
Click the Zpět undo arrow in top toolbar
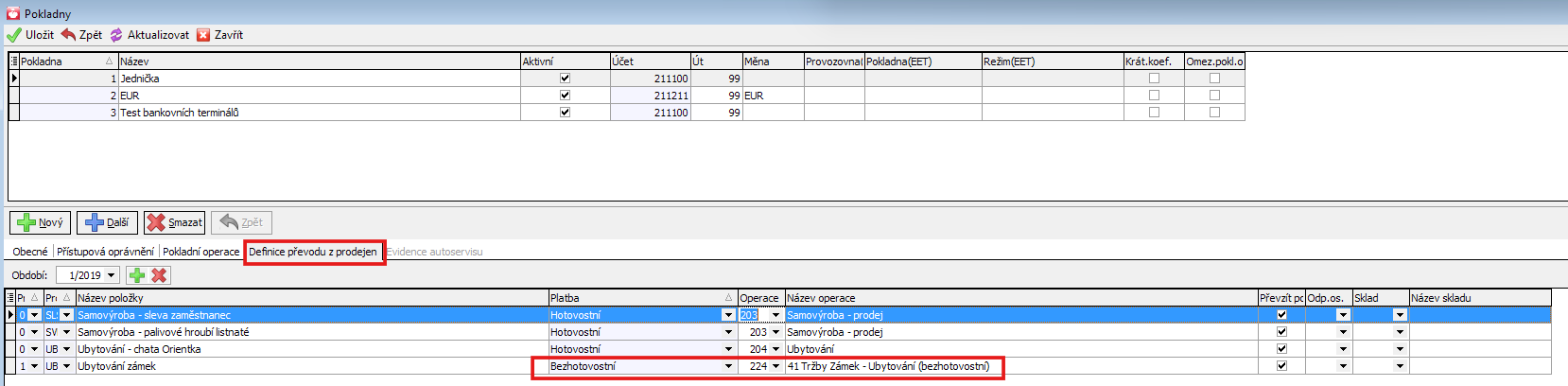(68, 35)
